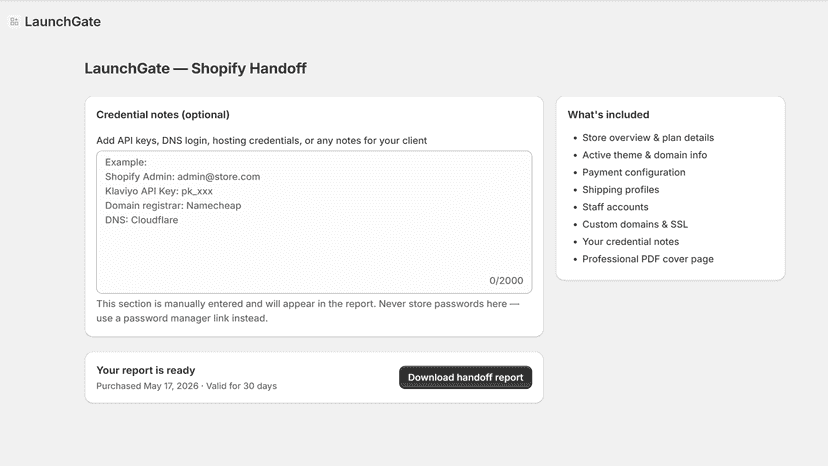
Task: Select the 'Shipping profiles' list item
Action: (x=620, y=190)
